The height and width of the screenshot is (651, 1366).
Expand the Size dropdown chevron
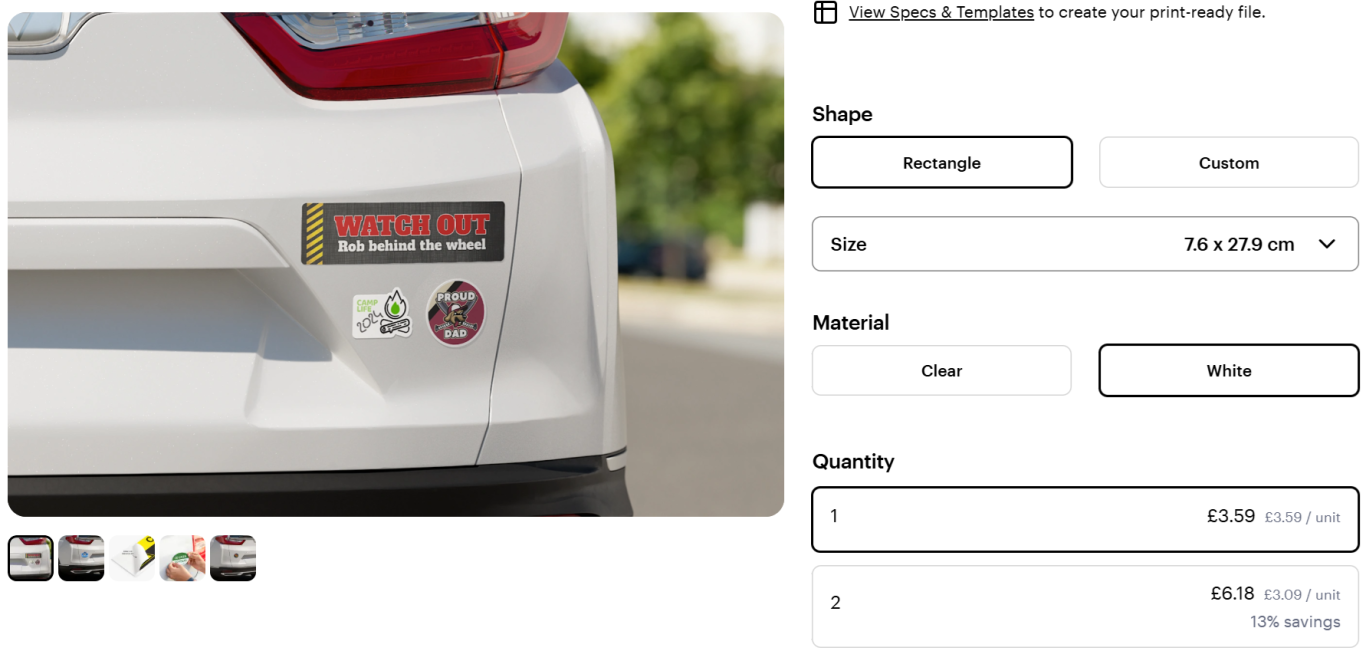coord(1327,244)
